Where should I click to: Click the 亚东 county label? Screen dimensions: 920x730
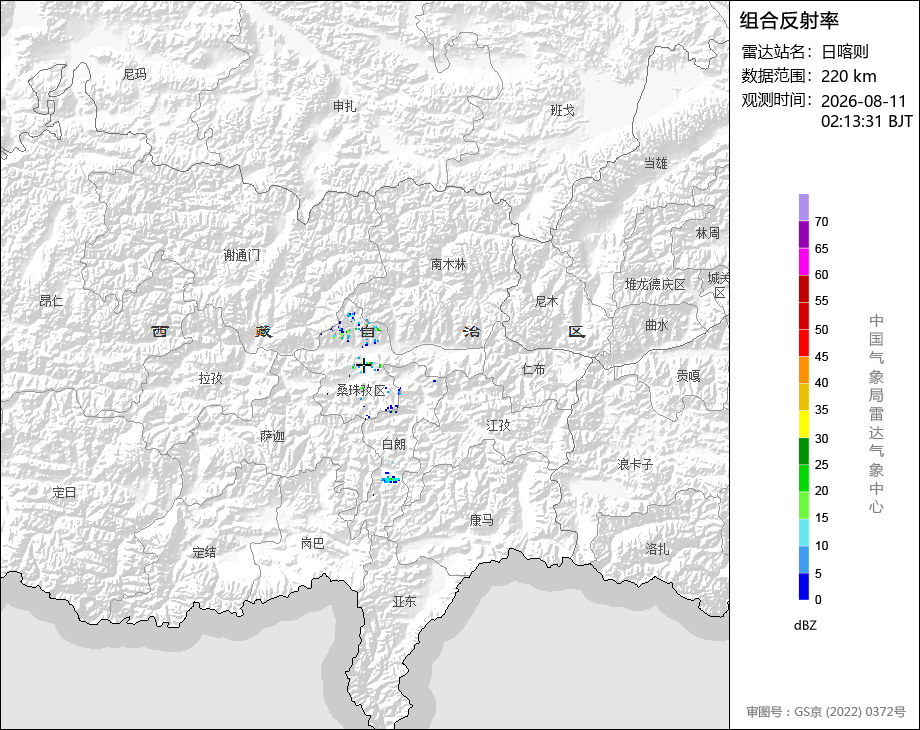(x=404, y=601)
